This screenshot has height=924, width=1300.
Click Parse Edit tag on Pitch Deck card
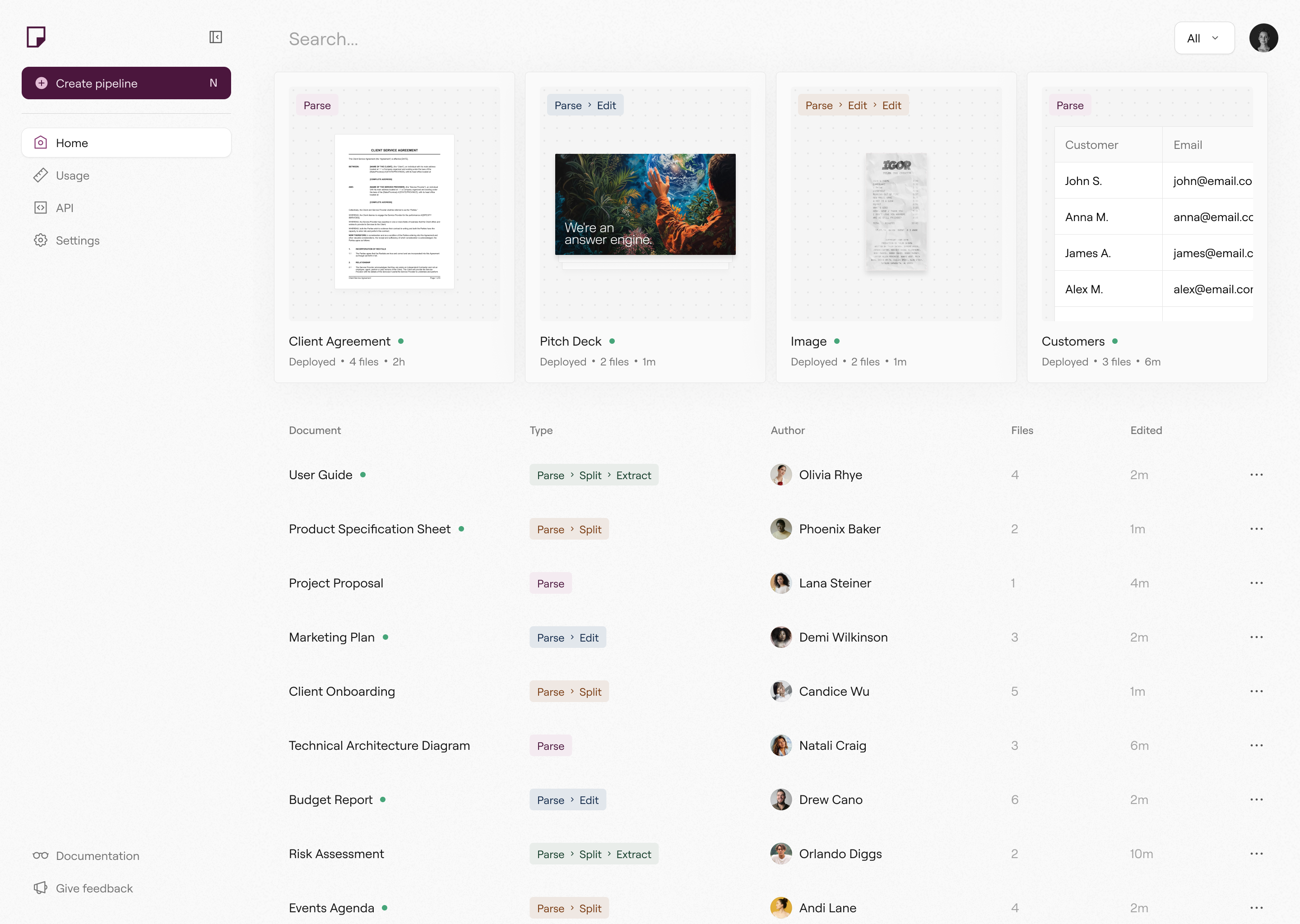tap(585, 105)
